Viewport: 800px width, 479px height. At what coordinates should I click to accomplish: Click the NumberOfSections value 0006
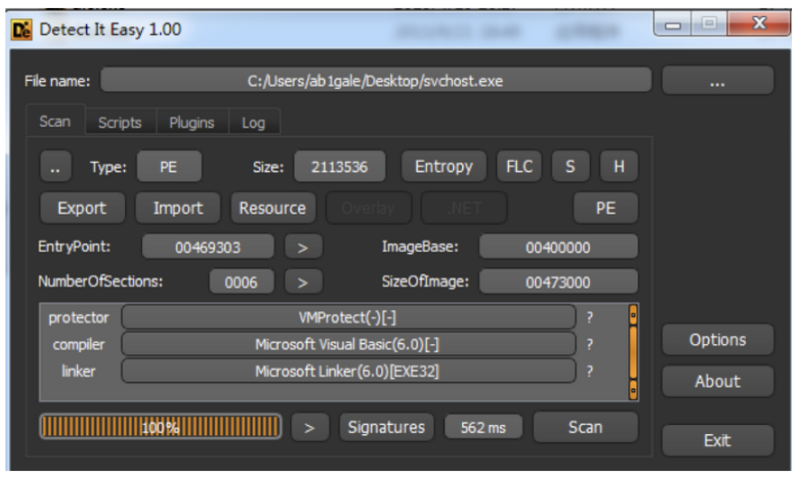tap(241, 282)
